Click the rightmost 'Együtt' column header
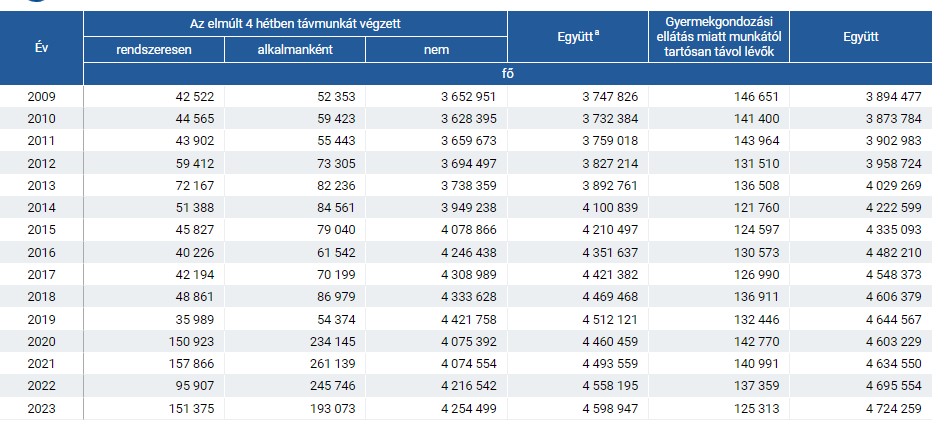951x427 pixels. pyautogui.click(x=861, y=36)
